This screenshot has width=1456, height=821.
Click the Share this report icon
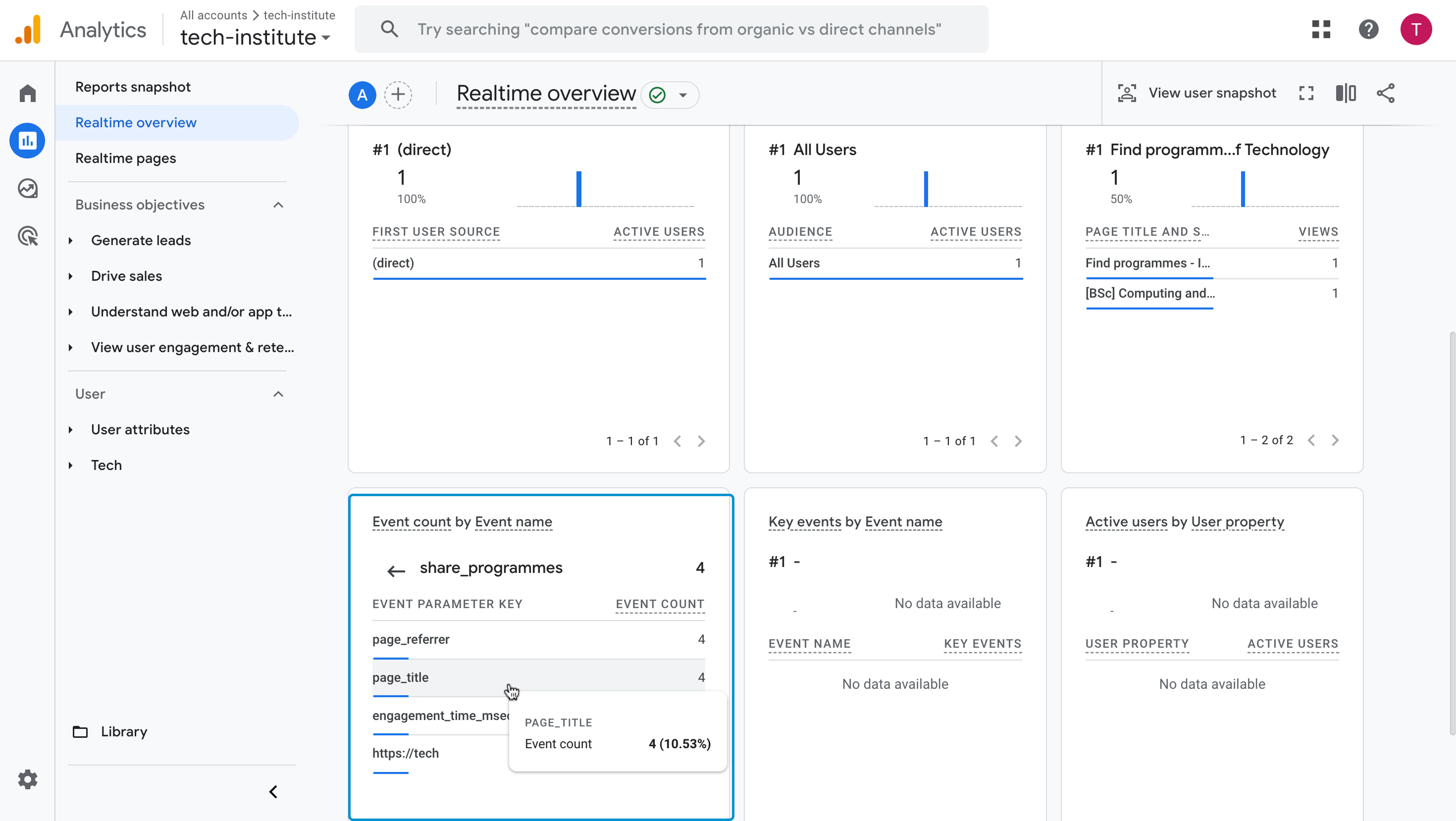(1385, 93)
